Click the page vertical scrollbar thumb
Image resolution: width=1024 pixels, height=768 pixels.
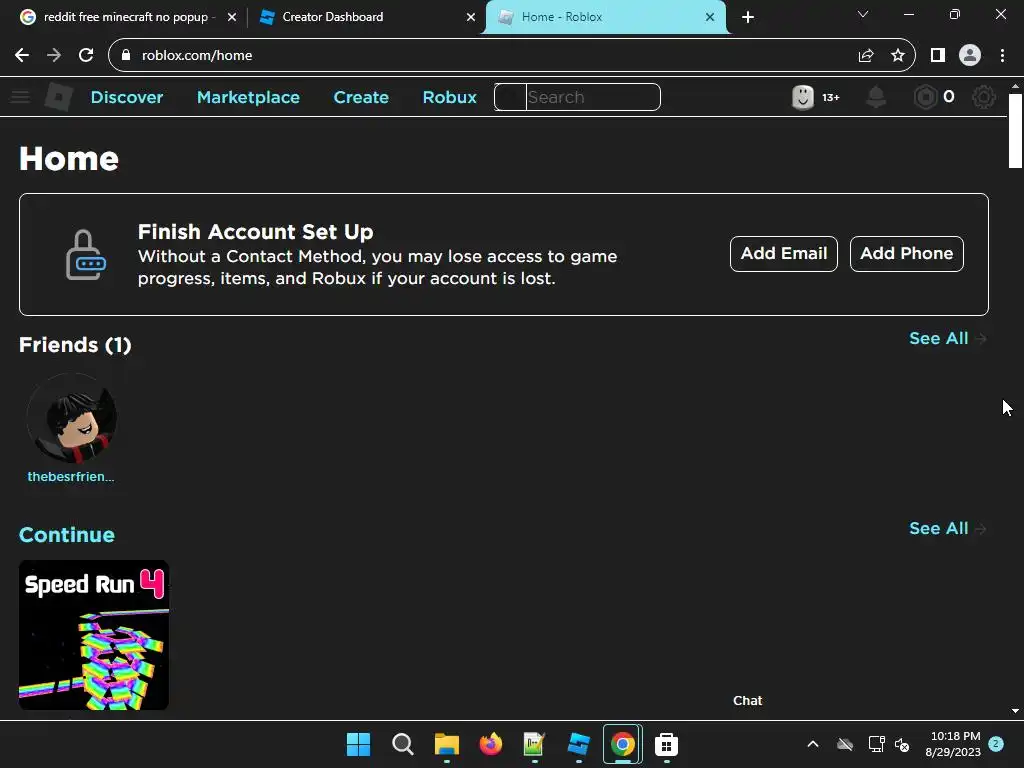1015,131
